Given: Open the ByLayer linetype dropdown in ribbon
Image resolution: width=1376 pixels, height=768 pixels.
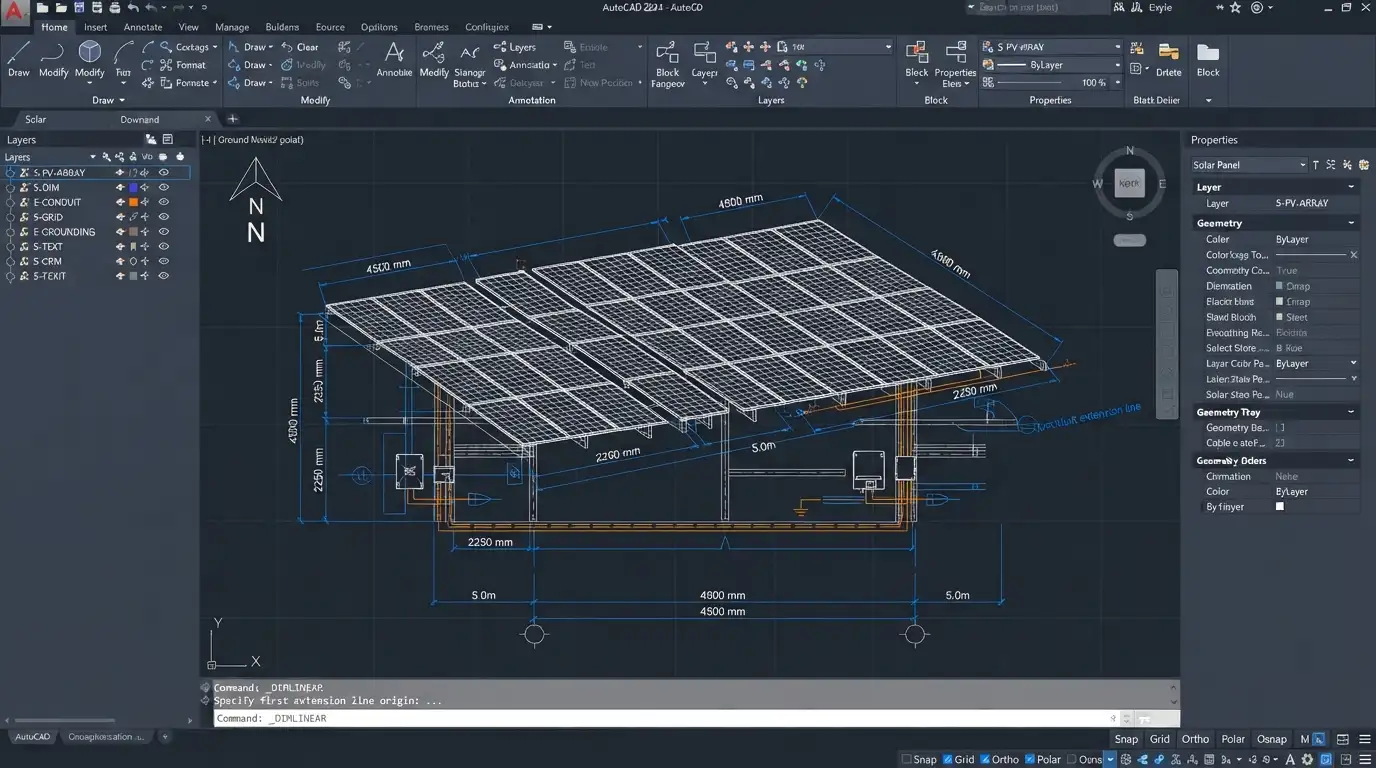Looking at the screenshot, I should tap(1118, 65).
